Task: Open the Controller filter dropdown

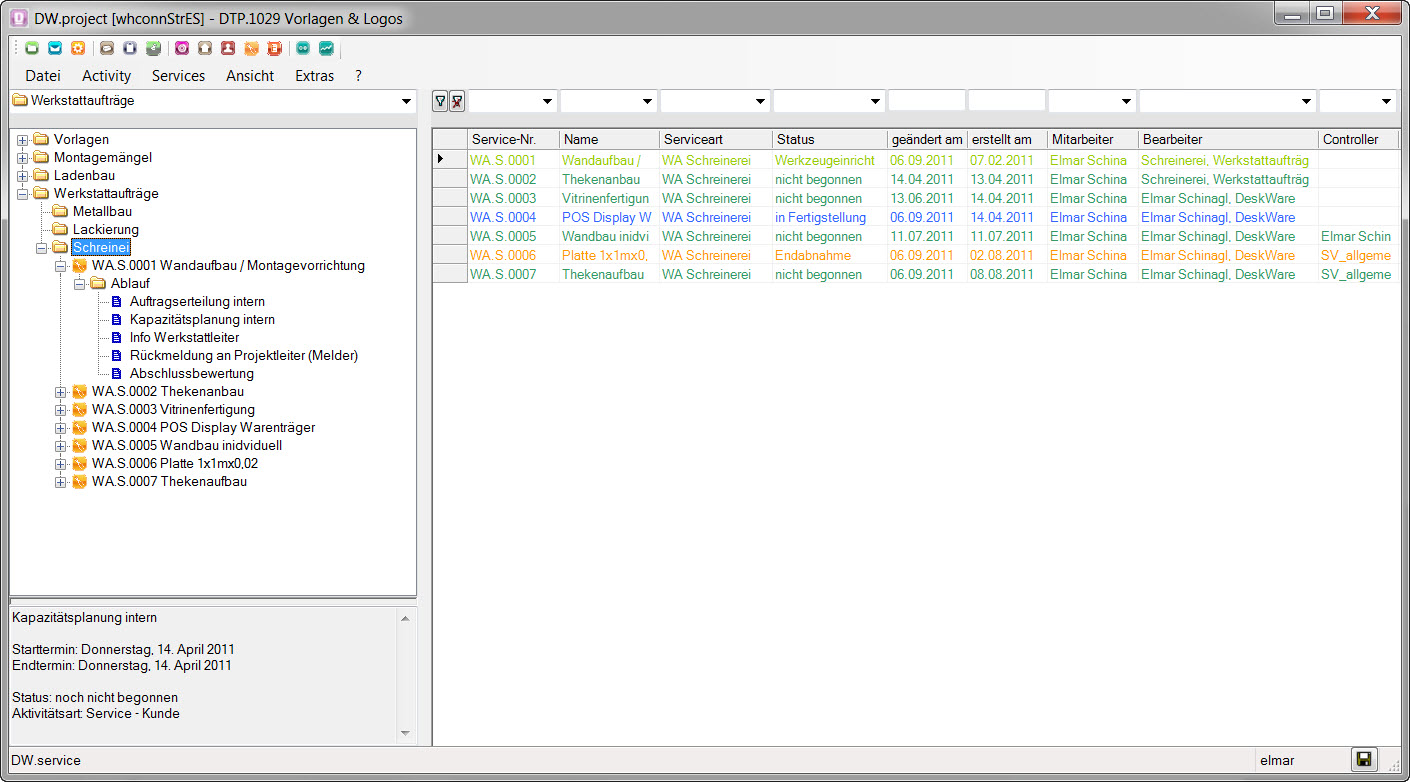Action: [x=1386, y=102]
